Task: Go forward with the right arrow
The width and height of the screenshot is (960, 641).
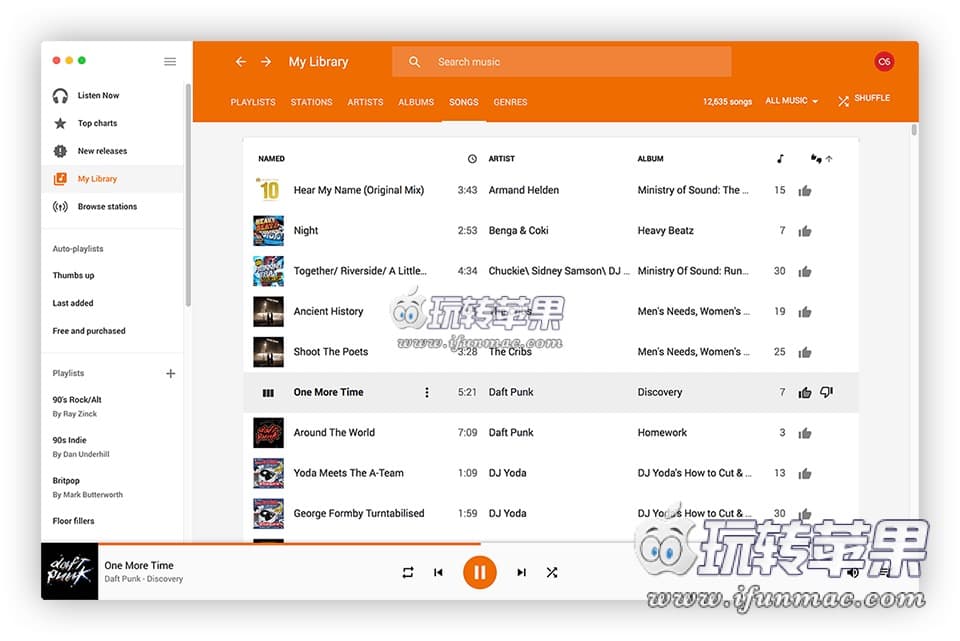Action: [266, 62]
